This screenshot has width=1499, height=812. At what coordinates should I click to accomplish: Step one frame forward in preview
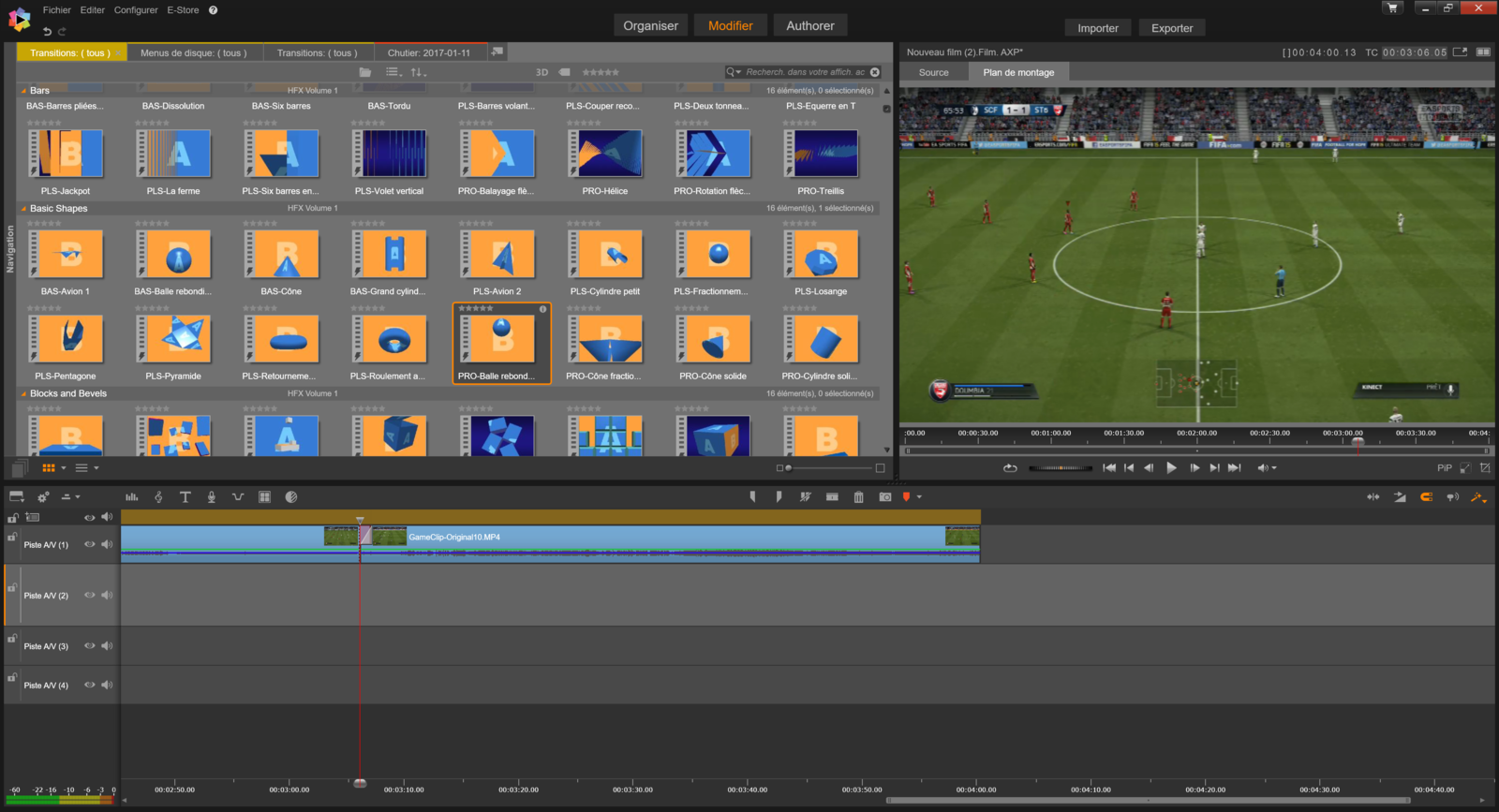(x=1195, y=467)
